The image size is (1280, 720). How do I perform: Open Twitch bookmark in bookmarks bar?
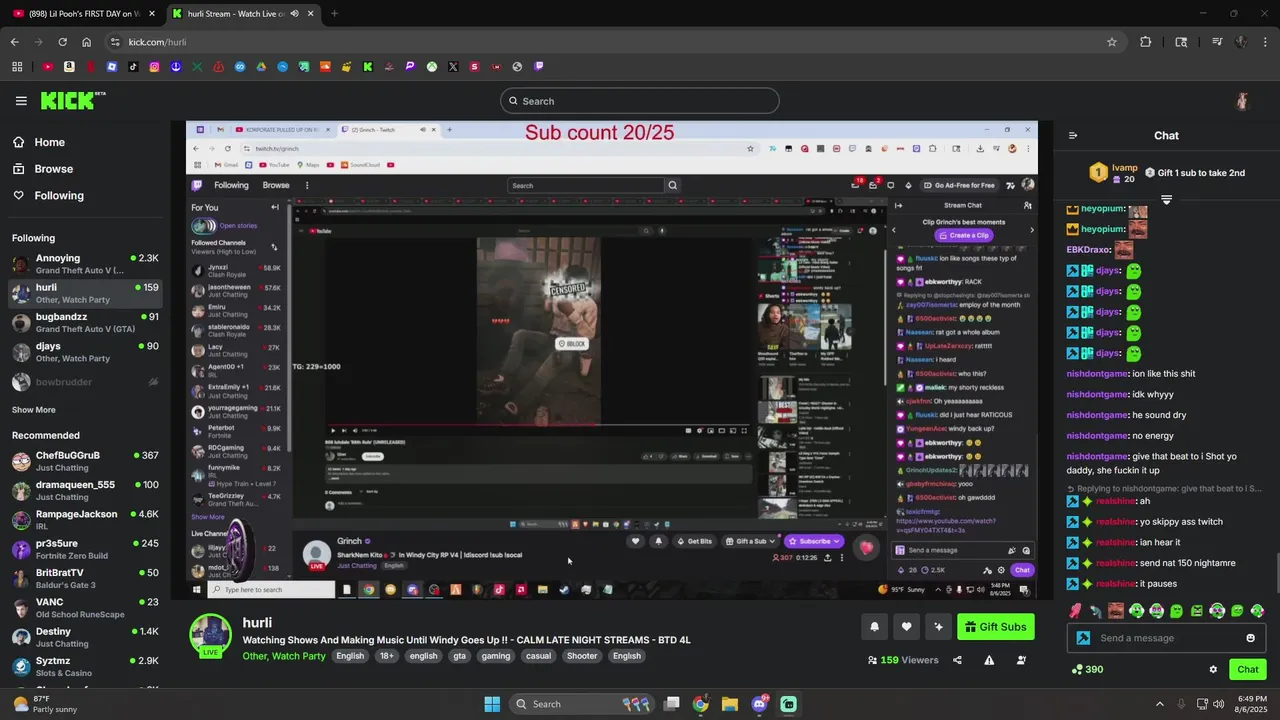pyautogui.click(x=539, y=67)
